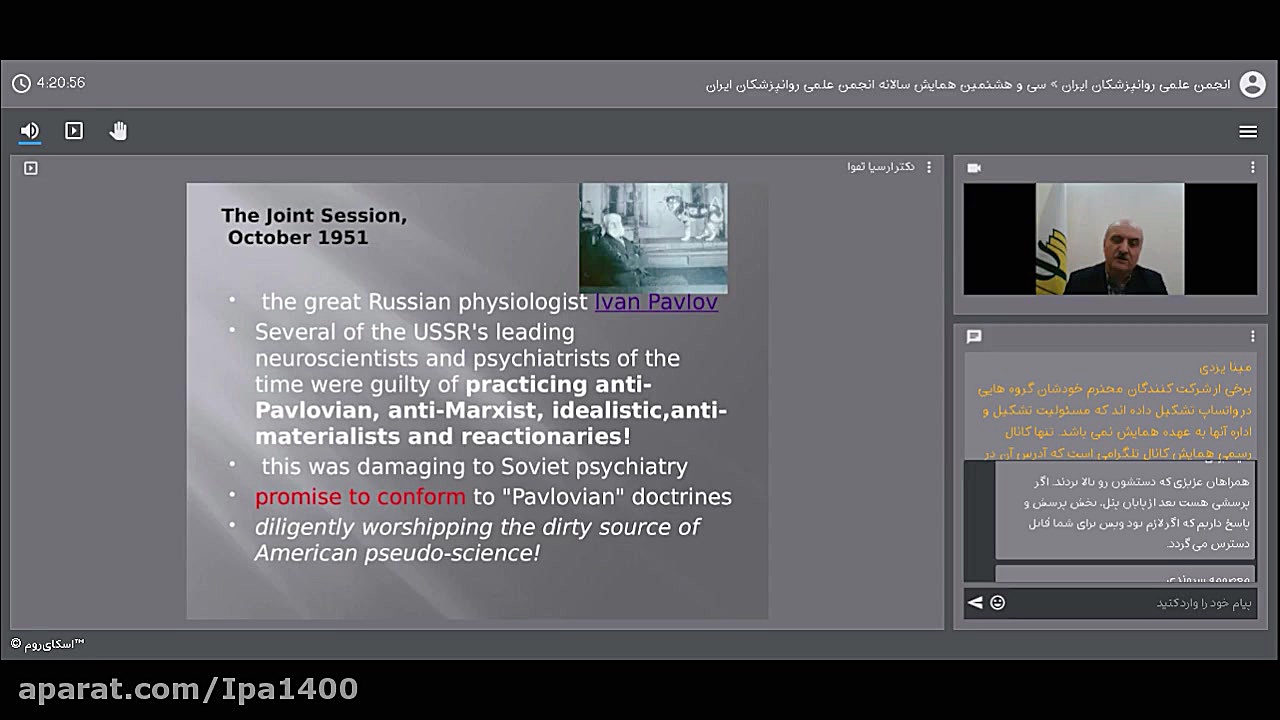The height and width of the screenshot is (720, 1280).
Task: Send the chat message with arrow icon
Action: point(975,602)
